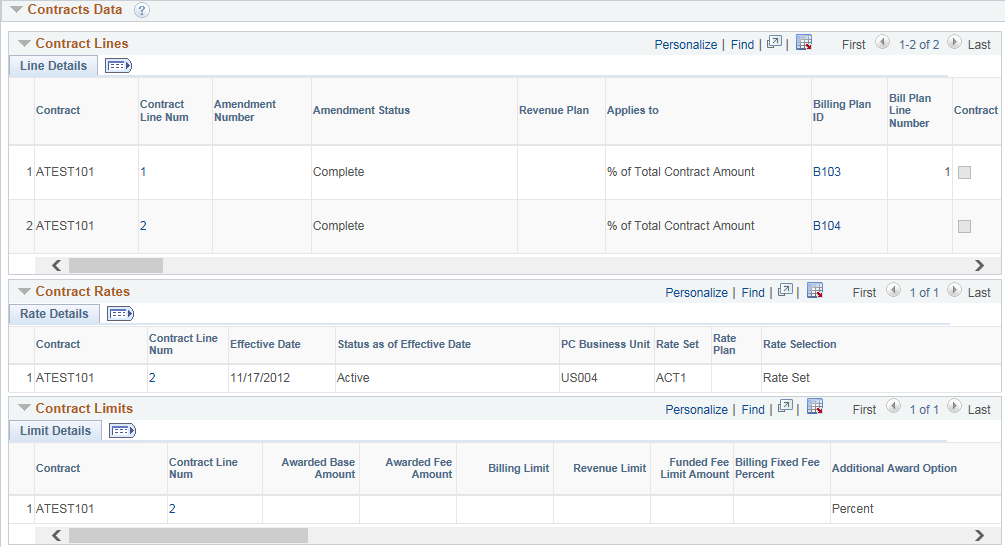Click the Contract Limits horizontal scrollbar thumb
This screenshot has height=547, width=1005.
tap(188, 535)
